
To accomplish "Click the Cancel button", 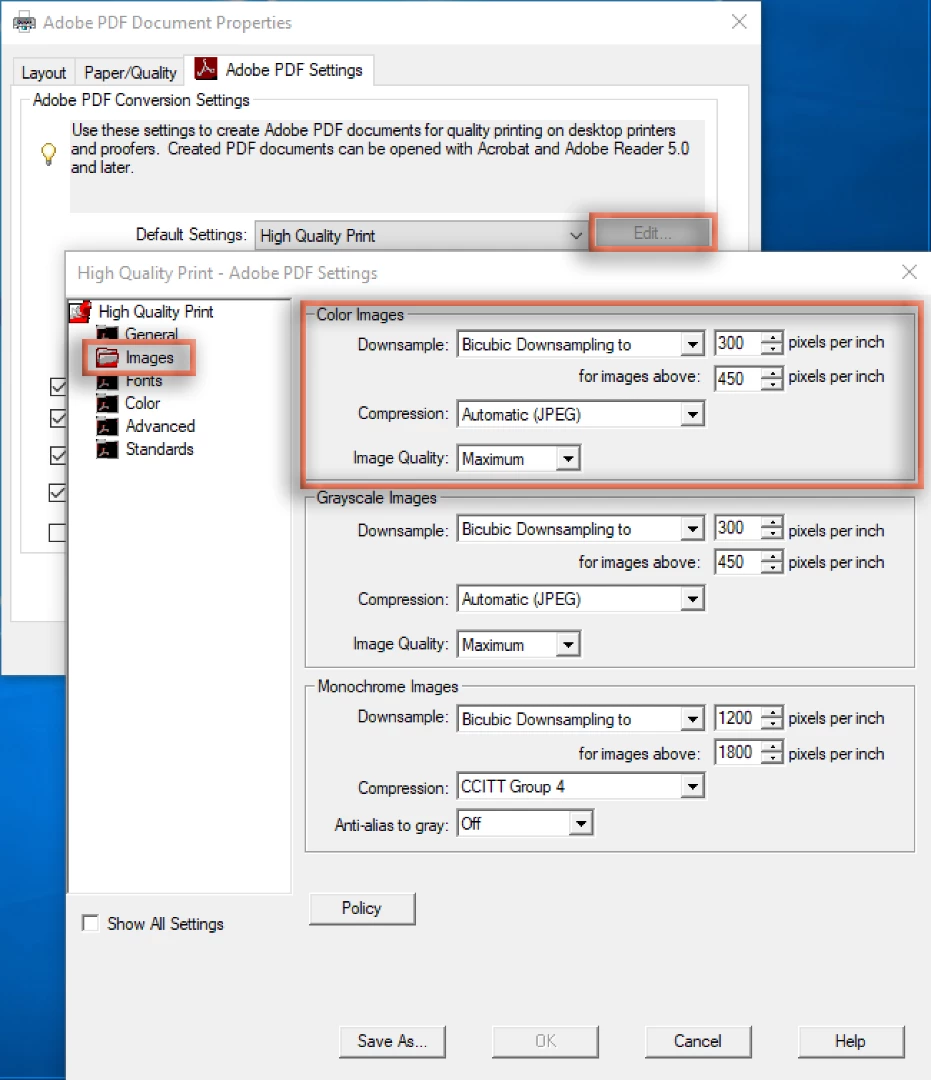I will (x=698, y=1041).
